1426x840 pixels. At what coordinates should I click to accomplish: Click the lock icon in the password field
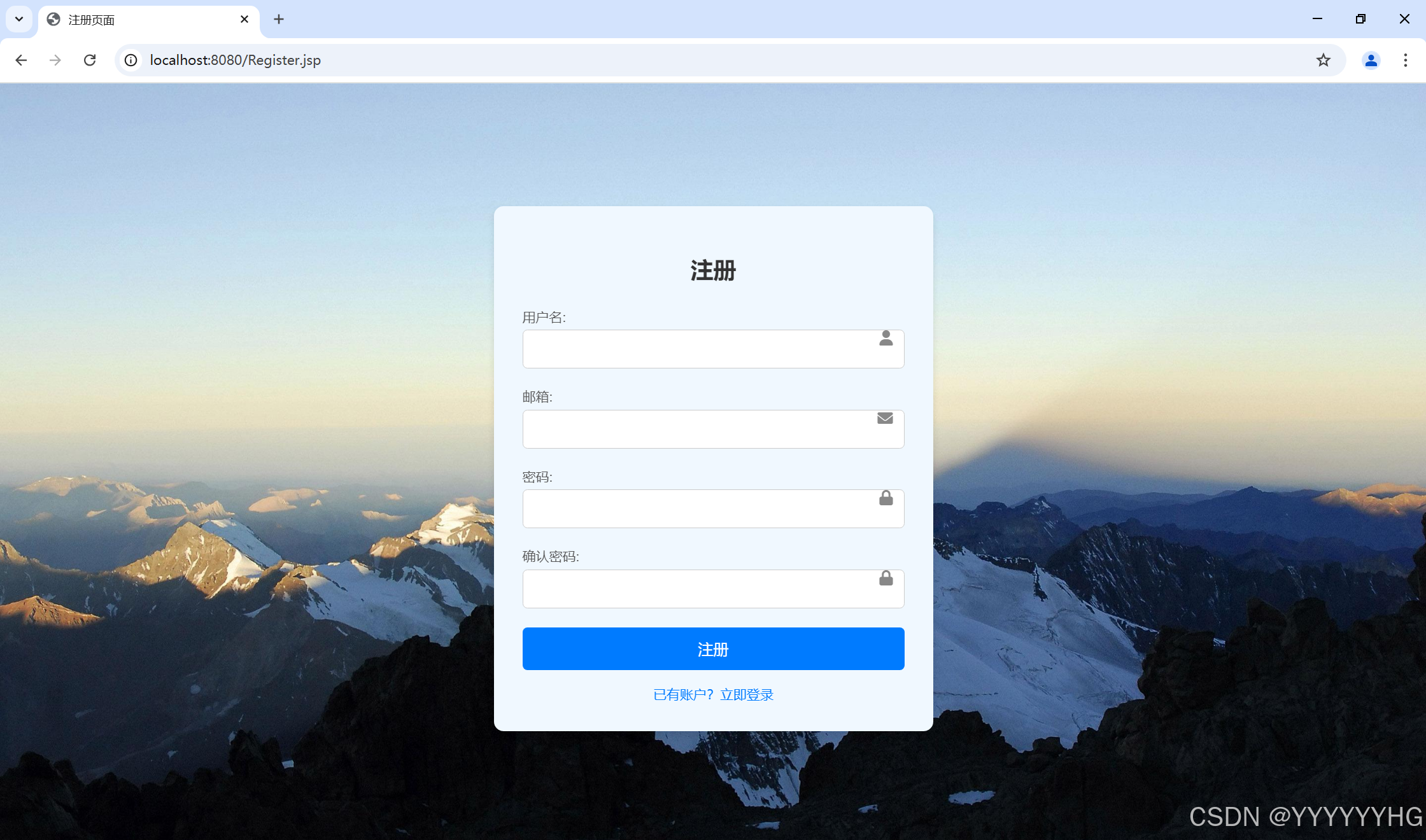coord(886,499)
